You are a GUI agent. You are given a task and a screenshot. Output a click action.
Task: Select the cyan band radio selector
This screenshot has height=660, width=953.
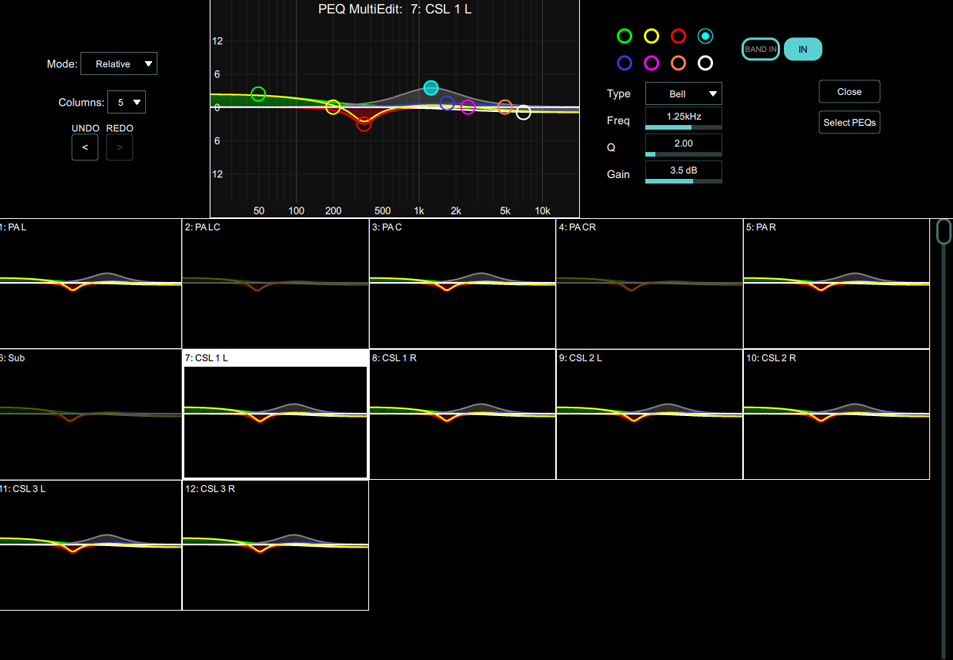pyautogui.click(x=705, y=36)
